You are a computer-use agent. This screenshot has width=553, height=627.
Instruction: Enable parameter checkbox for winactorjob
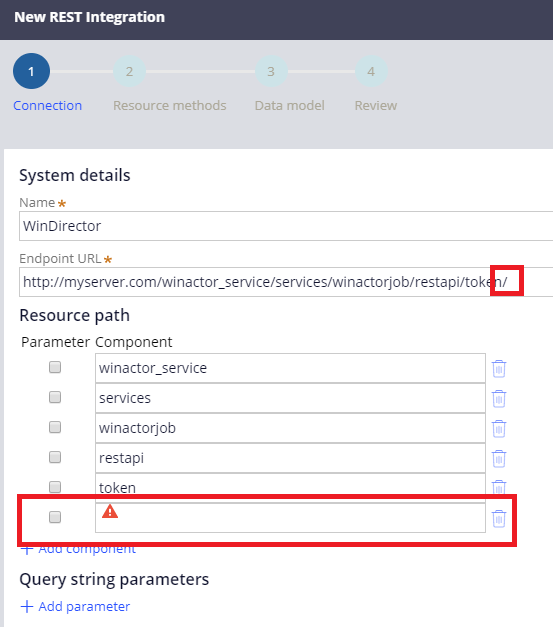[55, 427]
